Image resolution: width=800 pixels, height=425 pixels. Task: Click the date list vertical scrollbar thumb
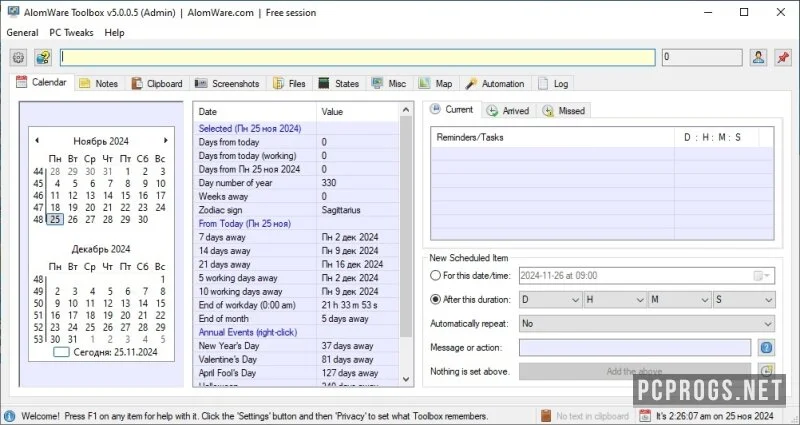click(x=406, y=227)
